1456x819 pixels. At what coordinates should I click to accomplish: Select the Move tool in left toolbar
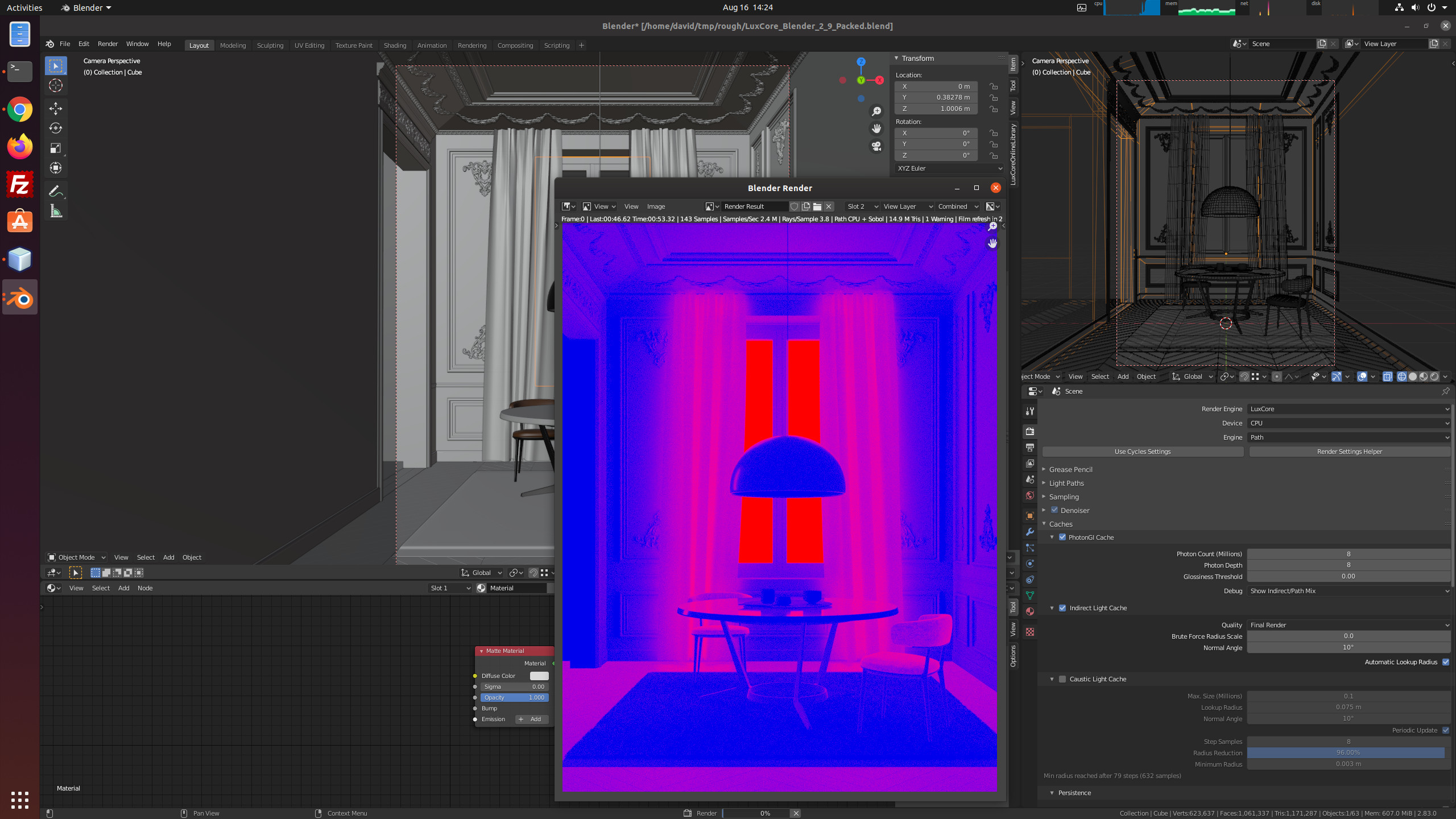click(x=56, y=108)
